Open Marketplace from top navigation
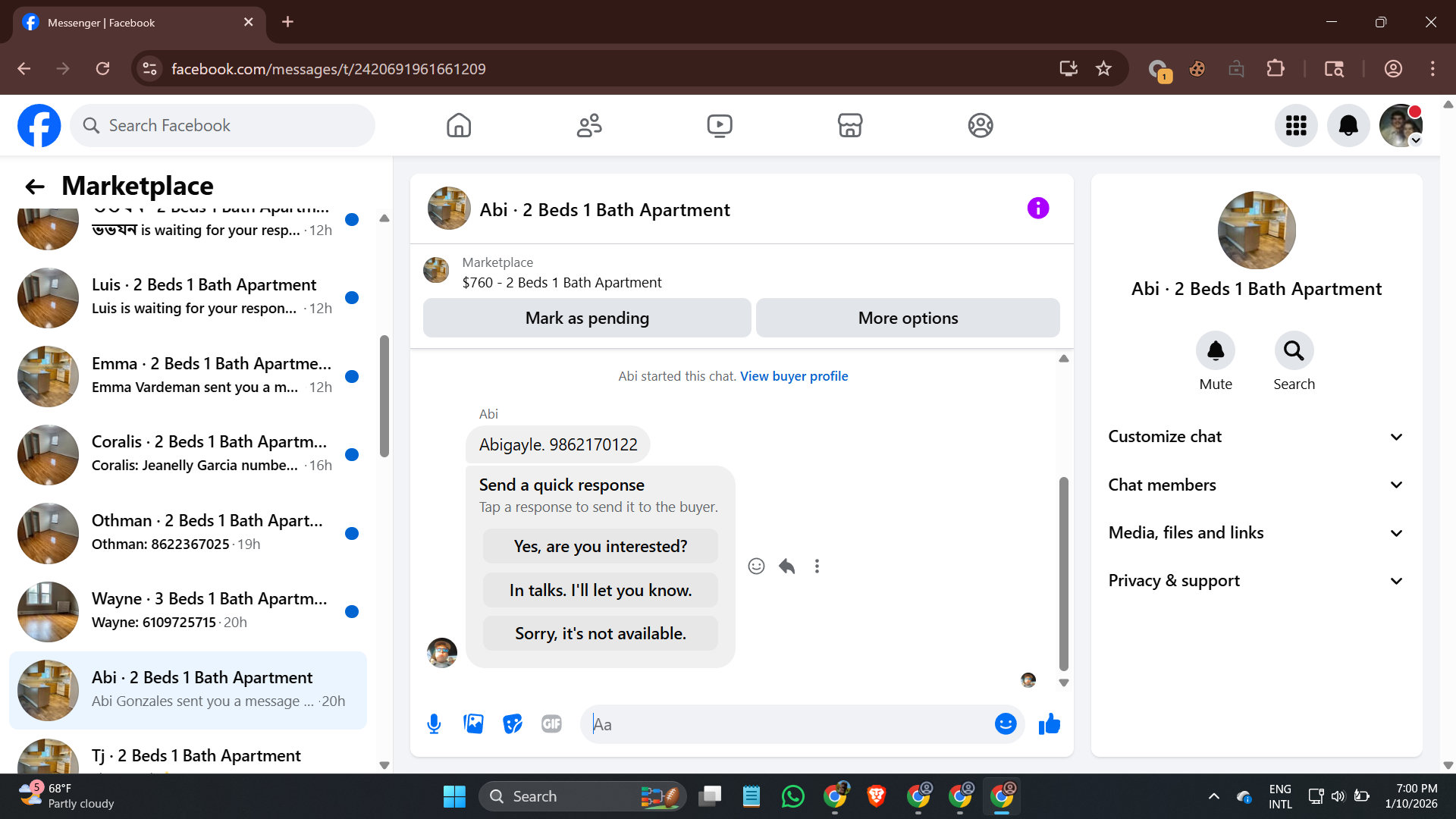Screen dimensions: 1456x819 point(849,125)
